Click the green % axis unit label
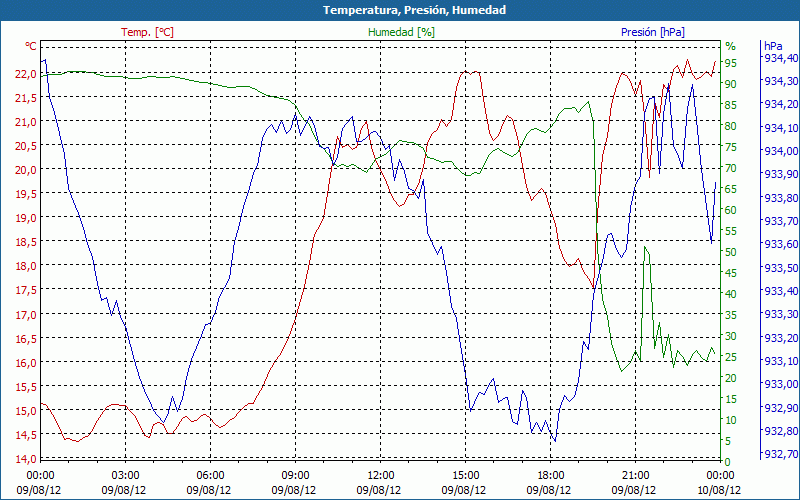Viewport: 800px width, 500px height. (731, 46)
